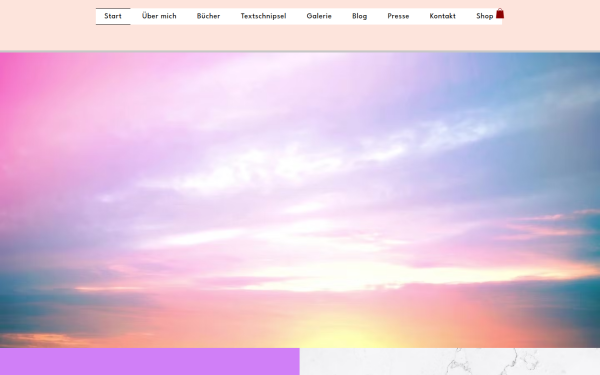Open the Kontakt page
This screenshot has width=600, height=375.
point(443,16)
